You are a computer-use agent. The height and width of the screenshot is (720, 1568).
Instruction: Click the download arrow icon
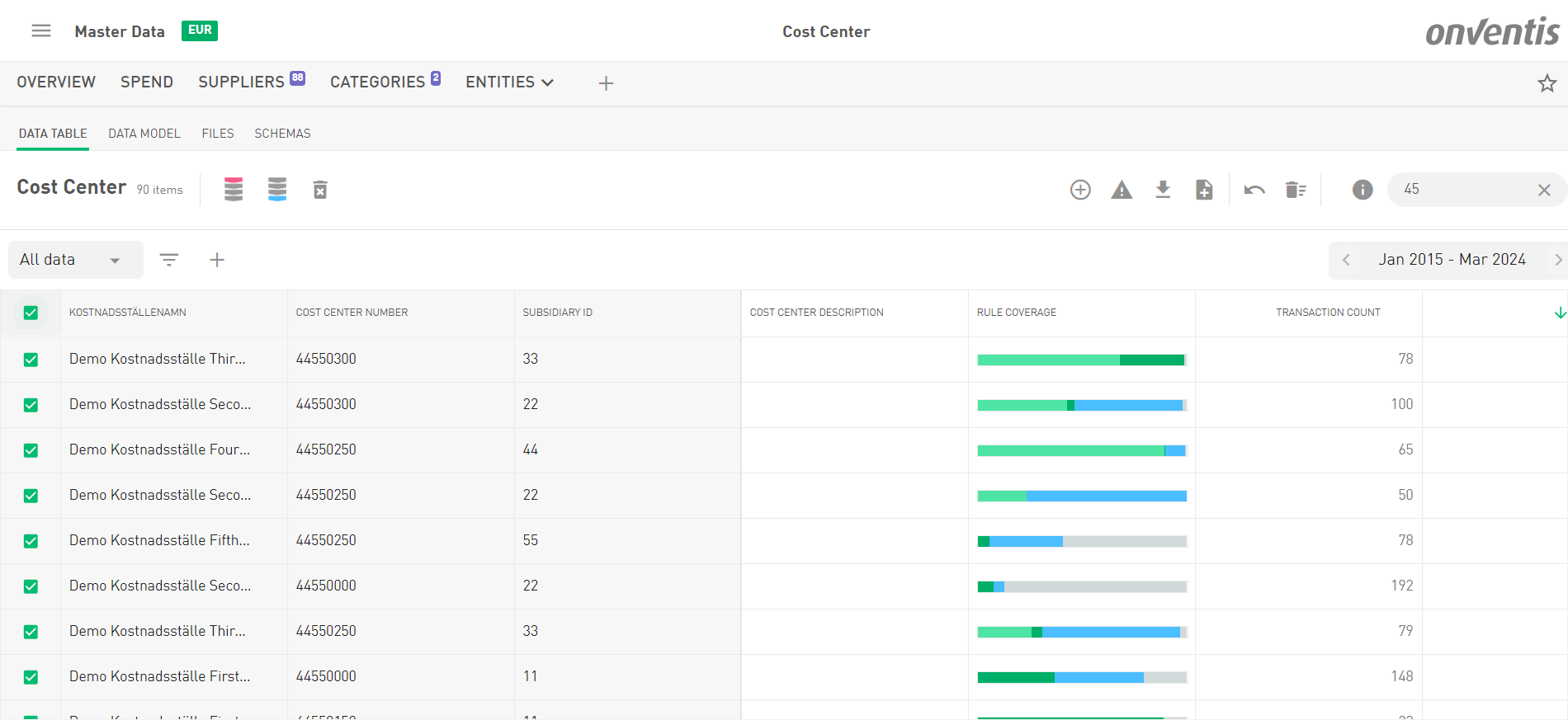click(1163, 190)
